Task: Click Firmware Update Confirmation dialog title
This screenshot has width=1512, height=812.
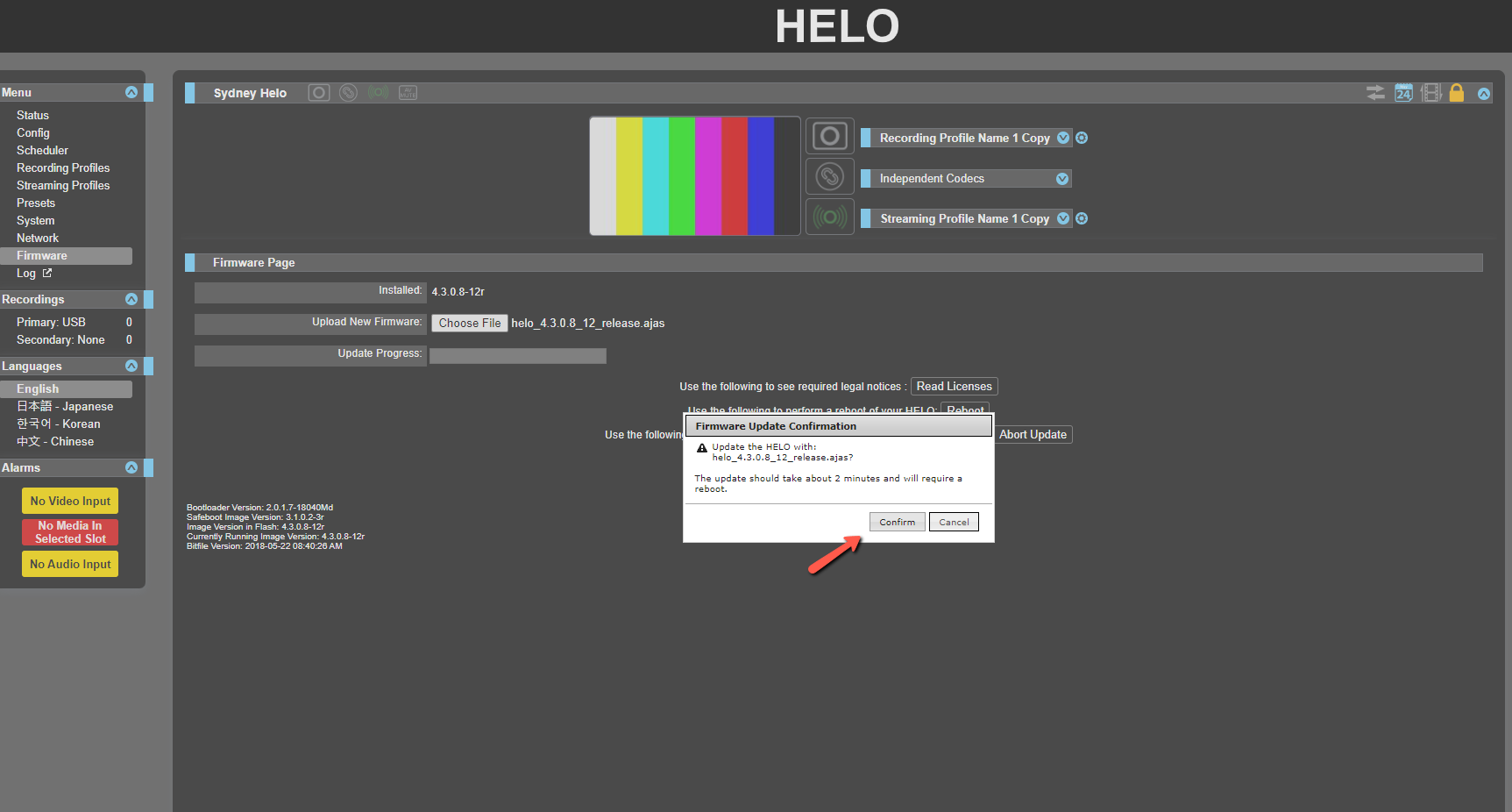Action: pos(776,426)
